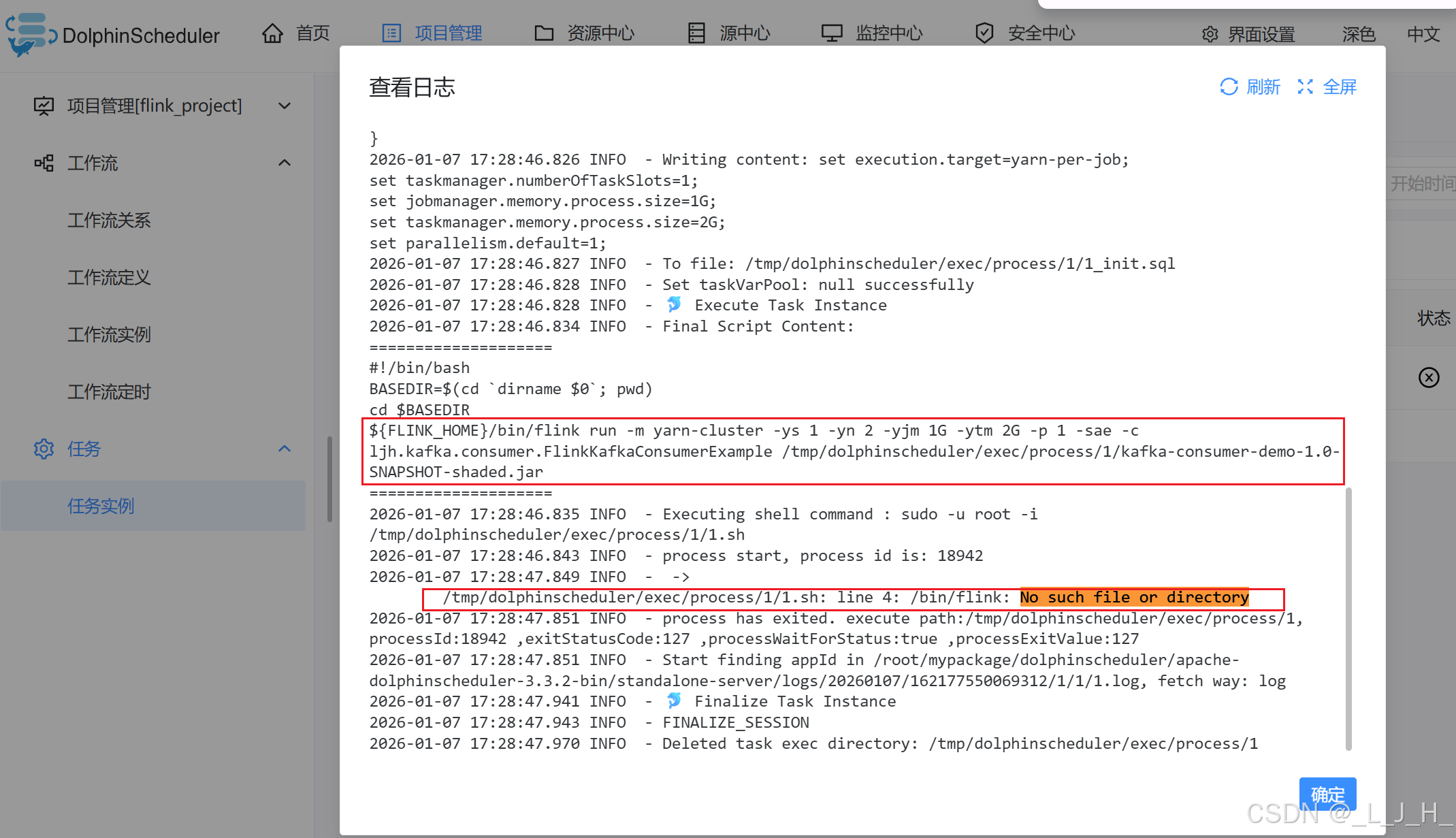Click the monitor center screen icon
The height and width of the screenshot is (838, 1456).
point(831,33)
